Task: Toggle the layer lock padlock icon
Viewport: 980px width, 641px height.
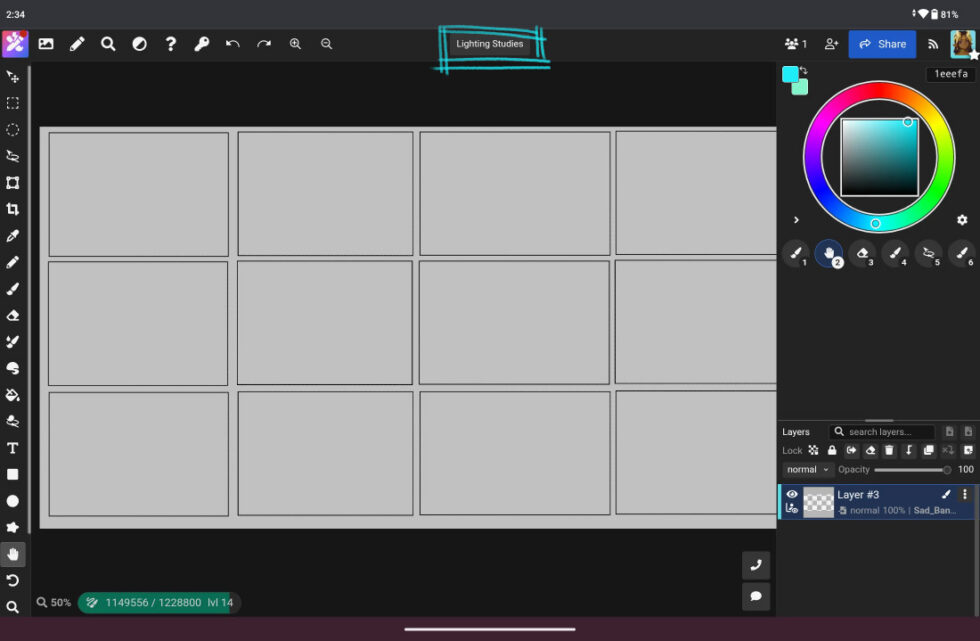Action: pyautogui.click(x=832, y=450)
